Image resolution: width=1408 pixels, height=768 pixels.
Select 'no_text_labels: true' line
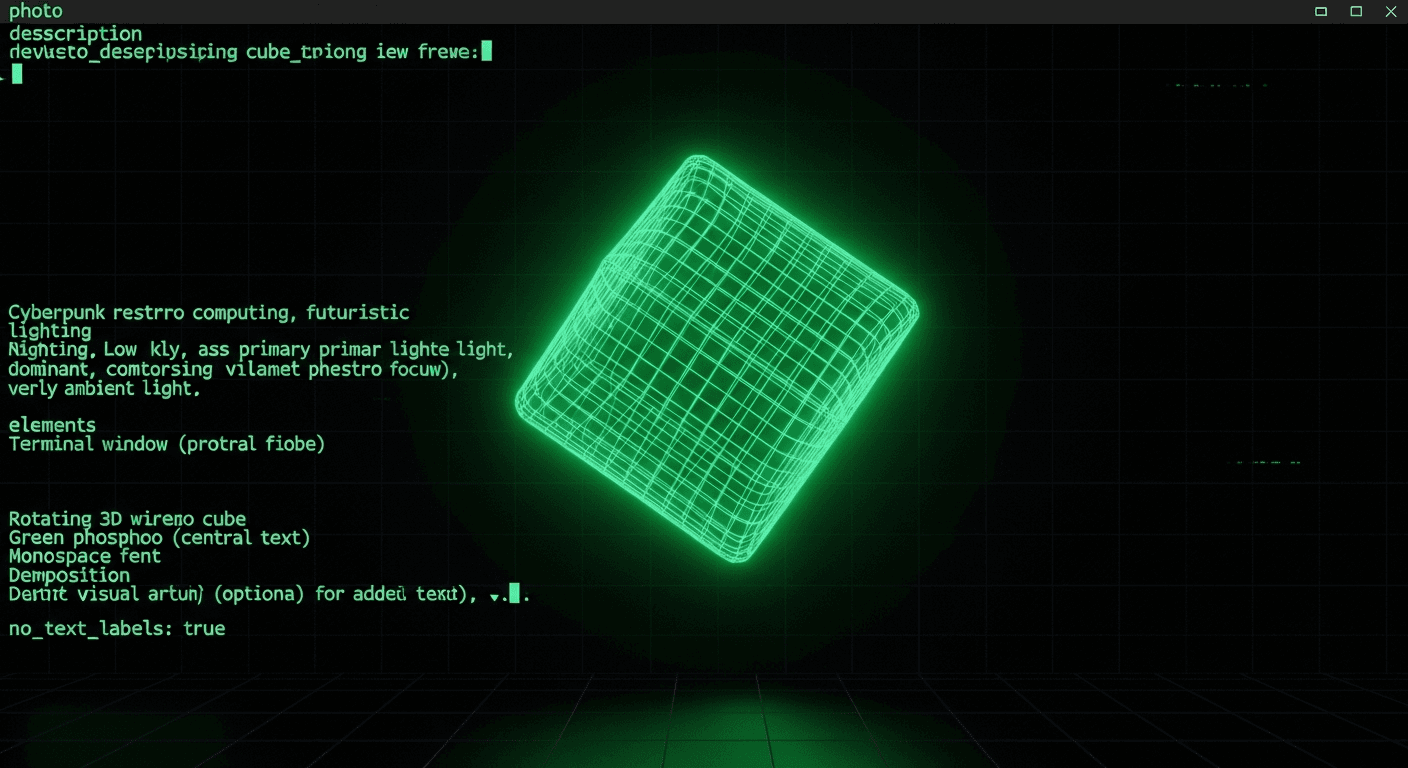tap(117, 629)
